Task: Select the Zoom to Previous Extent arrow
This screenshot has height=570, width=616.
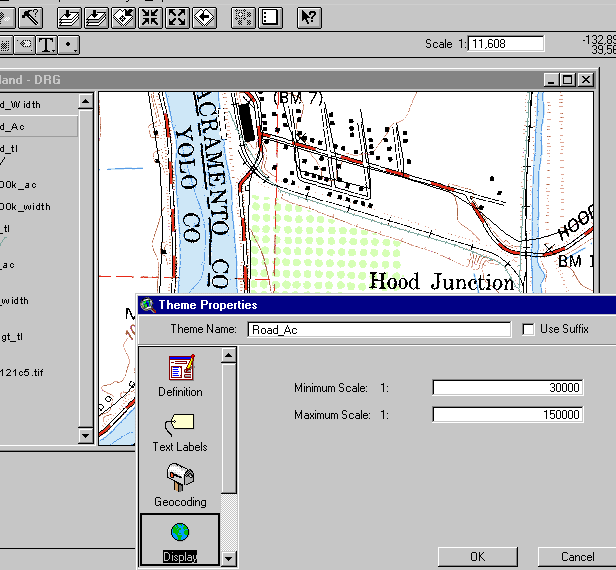Action: tap(204, 16)
